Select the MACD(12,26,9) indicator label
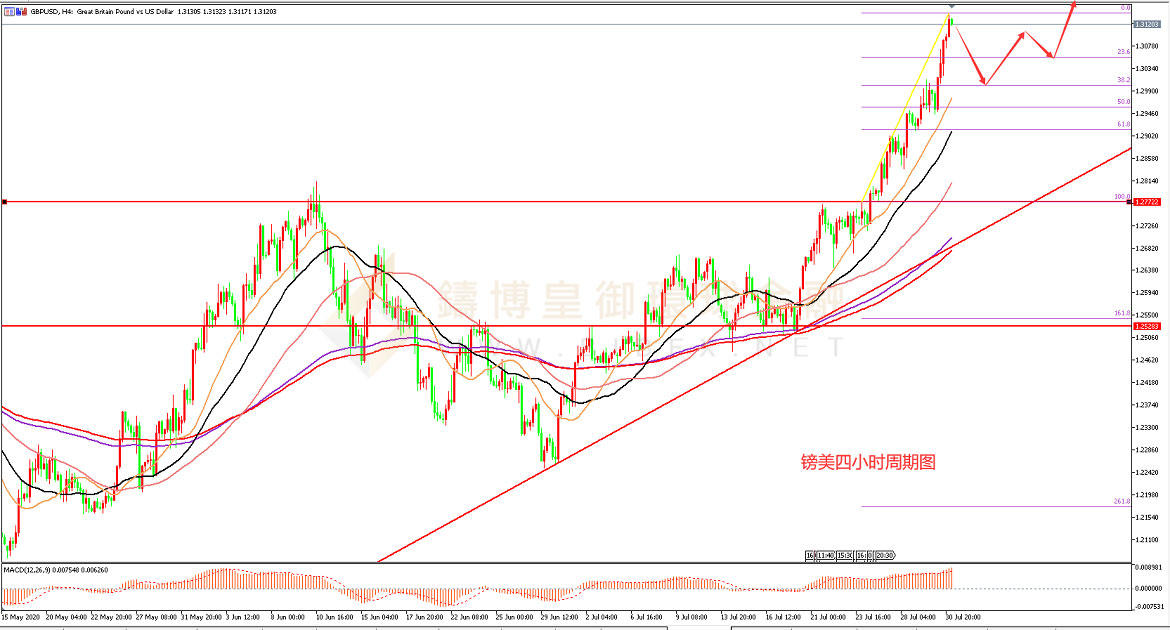This screenshot has height=630, width=1170. tap(32, 569)
